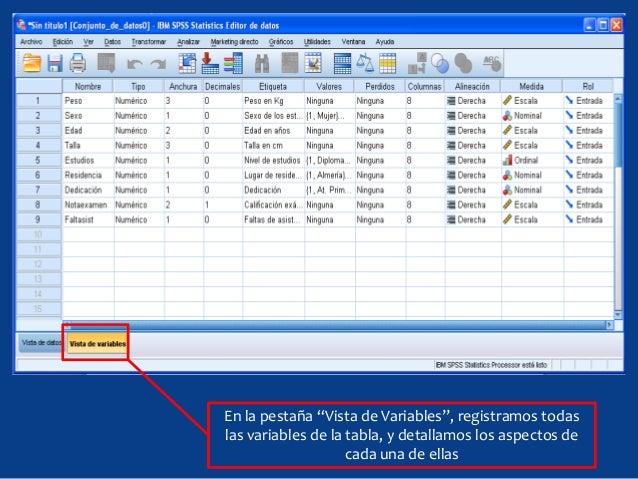Open the Ventana menu
Screen dimensions: 638x479
point(353,42)
